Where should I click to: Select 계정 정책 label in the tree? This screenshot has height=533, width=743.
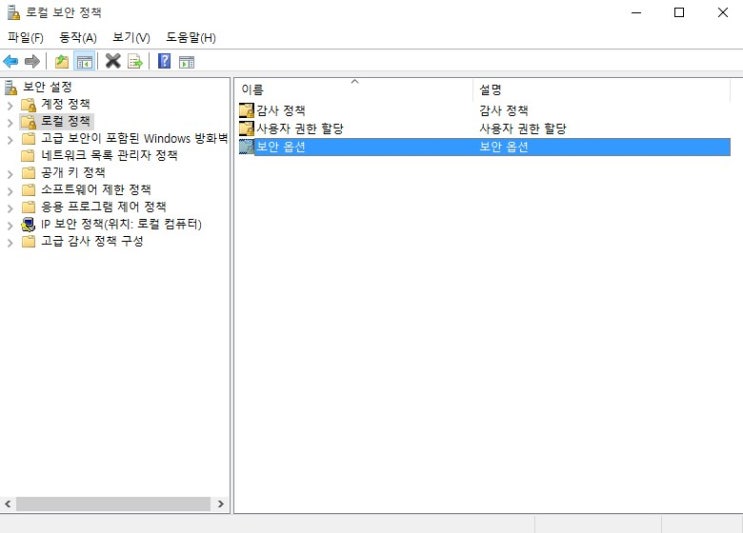tap(65, 104)
